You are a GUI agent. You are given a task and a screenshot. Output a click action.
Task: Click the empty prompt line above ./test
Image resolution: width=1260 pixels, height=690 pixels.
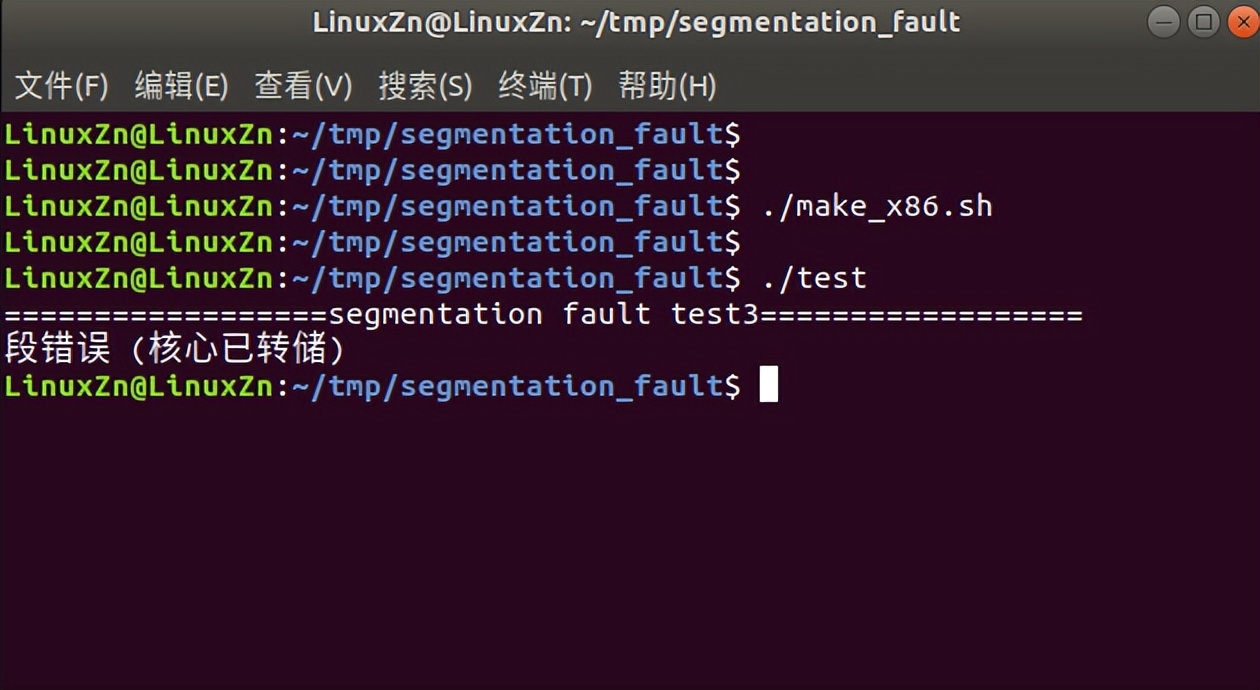[x=372, y=242]
